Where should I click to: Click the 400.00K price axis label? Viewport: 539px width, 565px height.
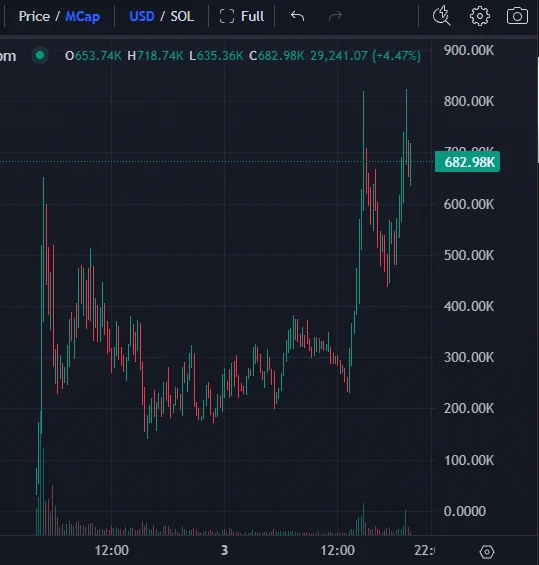click(x=469, y=306)
